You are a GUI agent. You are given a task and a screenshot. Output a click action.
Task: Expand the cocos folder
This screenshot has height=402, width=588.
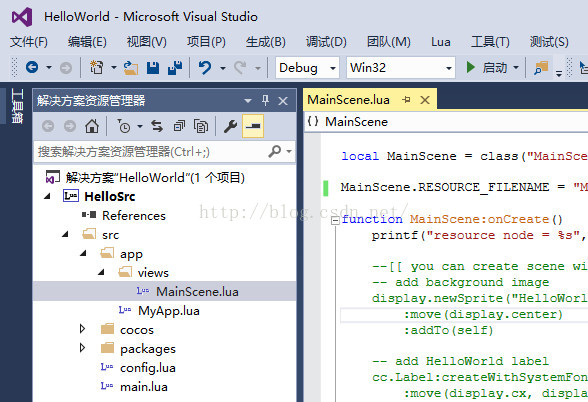click(82, 329)
